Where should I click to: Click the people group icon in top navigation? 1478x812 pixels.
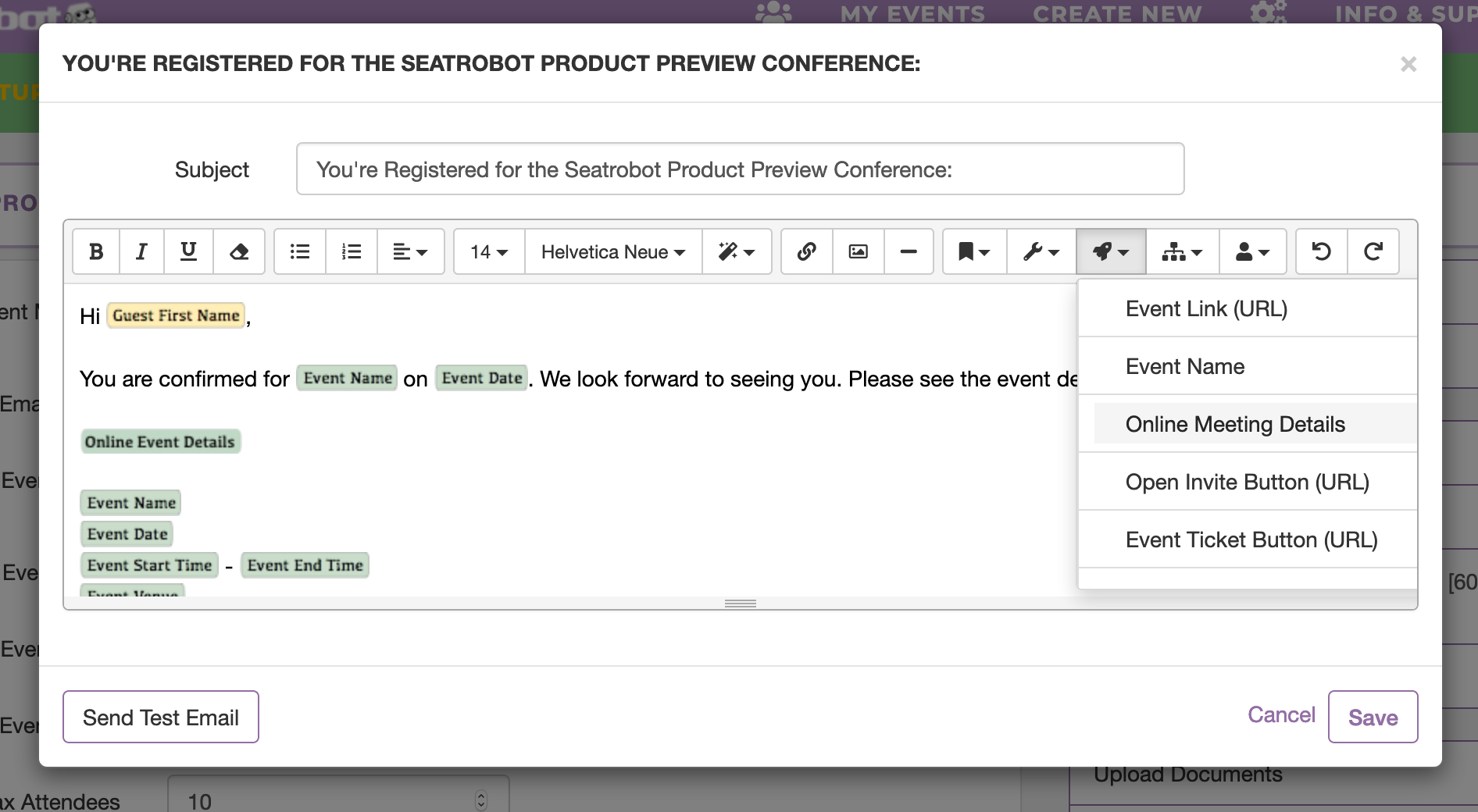coord(773,12)
